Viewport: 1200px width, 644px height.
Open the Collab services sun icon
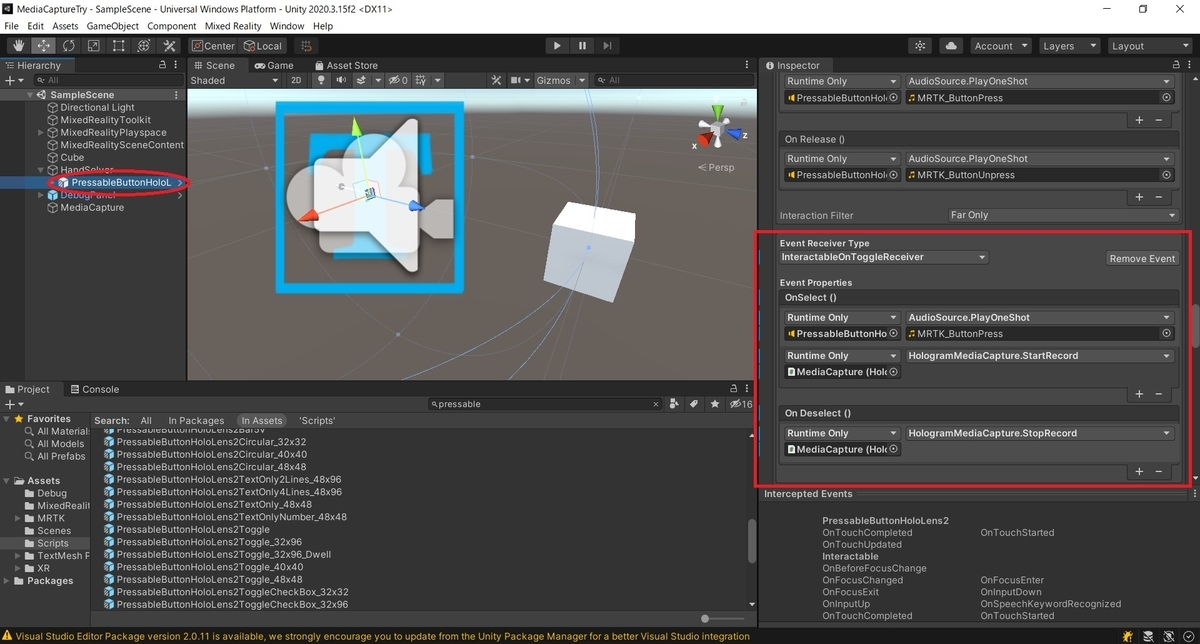(920, 46)
